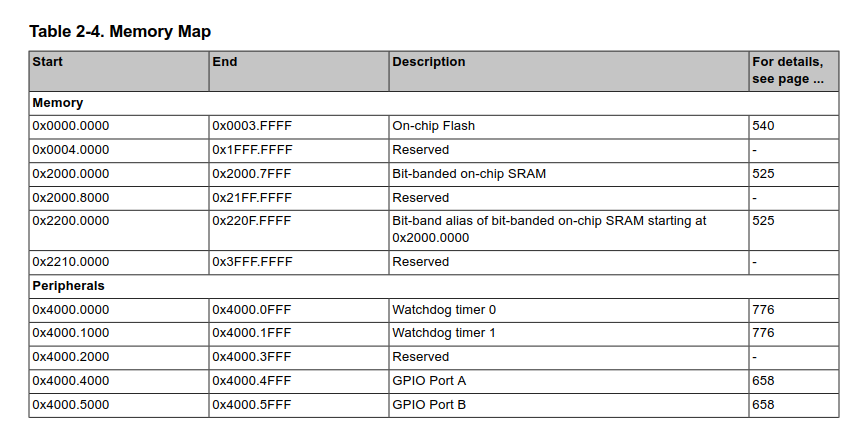Image resolution: width=857 pixels, height=421 pixels.
Task: Click the Peripherals section heading row
Action: tap(68, 286)
